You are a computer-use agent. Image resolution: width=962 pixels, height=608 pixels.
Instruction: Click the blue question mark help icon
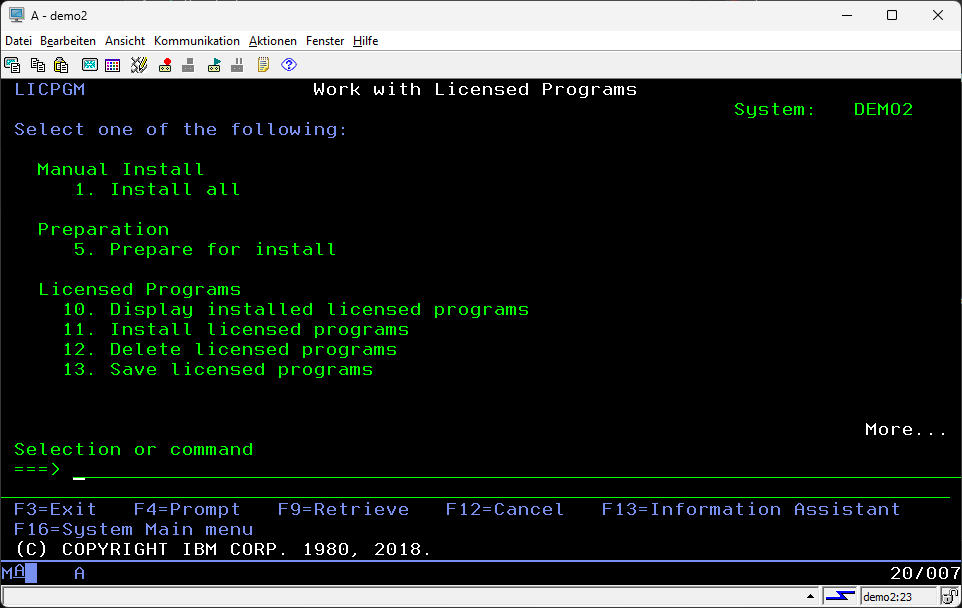289,65
